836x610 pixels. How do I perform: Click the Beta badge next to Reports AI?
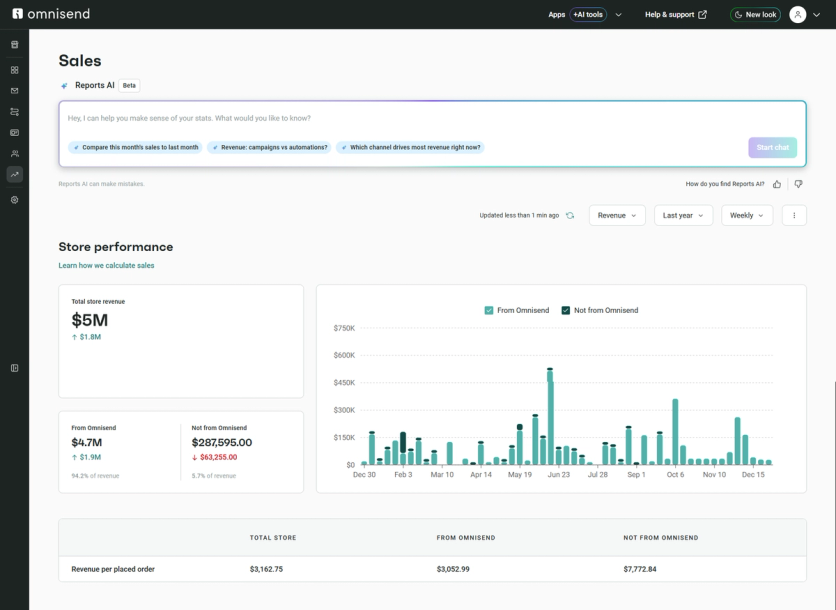tap(129, 85)
